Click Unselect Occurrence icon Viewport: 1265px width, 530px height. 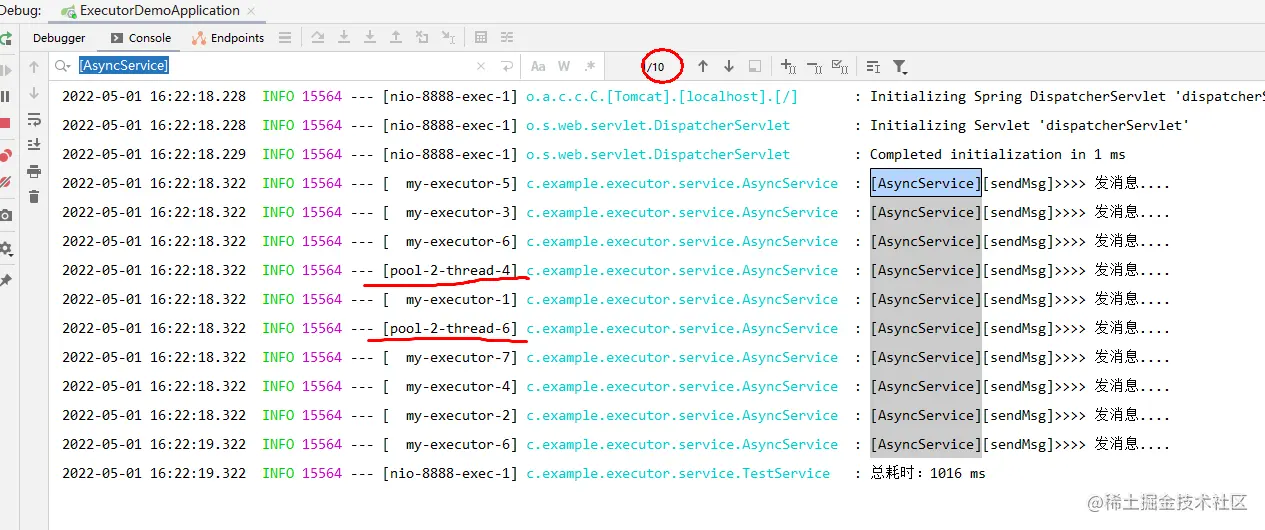(814, 66)
